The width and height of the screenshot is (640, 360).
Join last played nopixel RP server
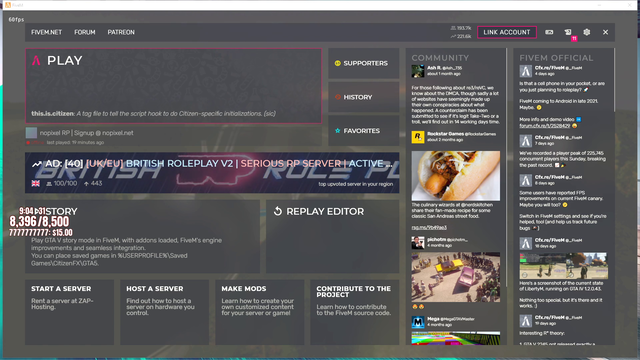coord(173,136)
